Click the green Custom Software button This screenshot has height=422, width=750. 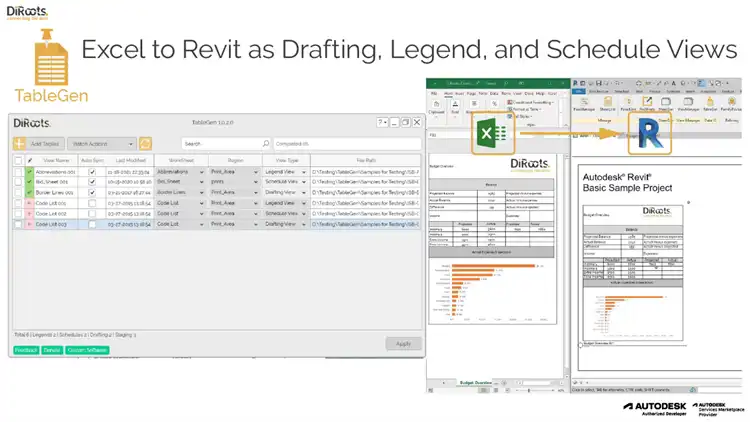87,350
